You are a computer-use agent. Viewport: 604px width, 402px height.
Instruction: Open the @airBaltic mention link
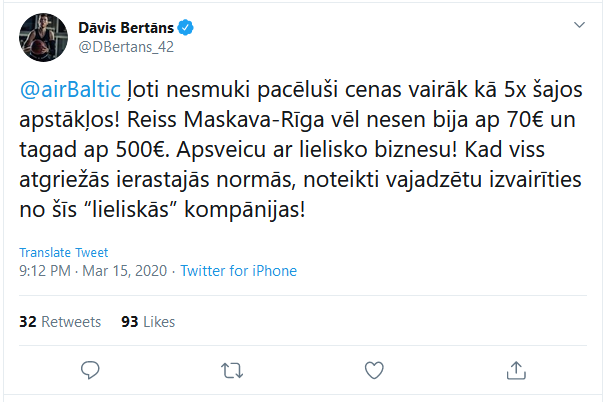pyautogui.click(x=67, y=87)
